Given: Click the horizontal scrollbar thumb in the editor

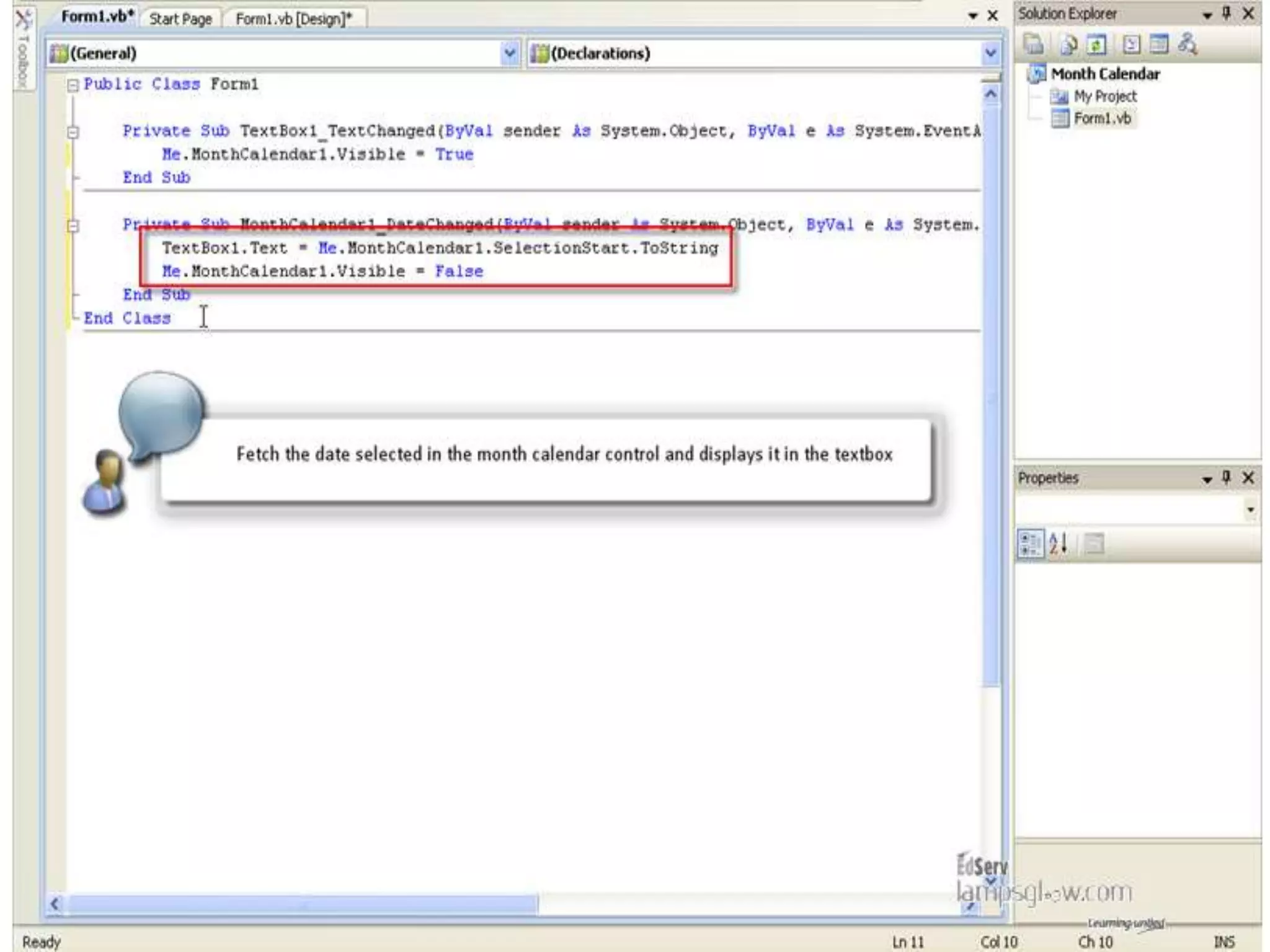Looking at the screenshot, I should [303, 904].
